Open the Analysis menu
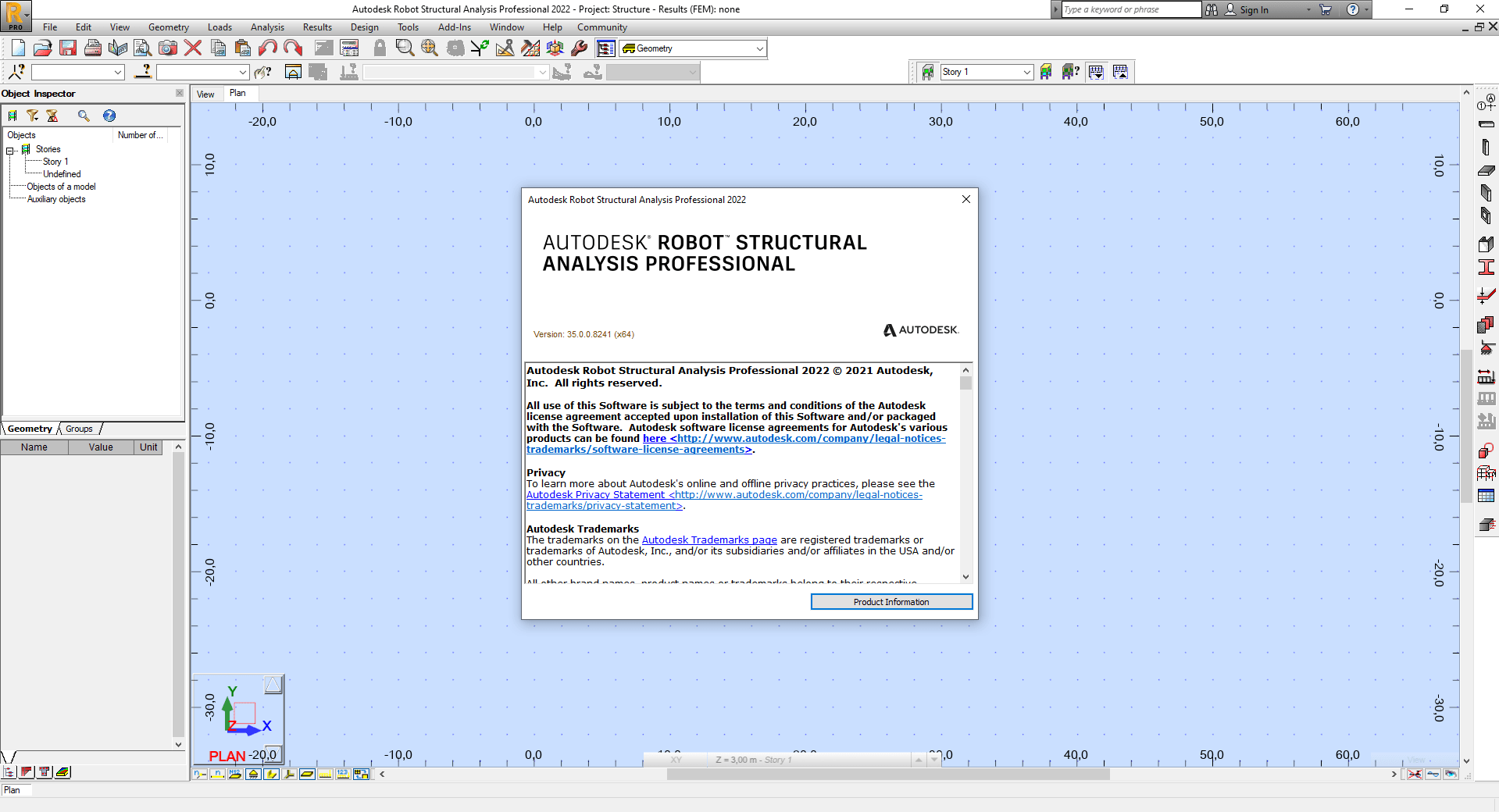The image size is (1499, 812). 267,27
